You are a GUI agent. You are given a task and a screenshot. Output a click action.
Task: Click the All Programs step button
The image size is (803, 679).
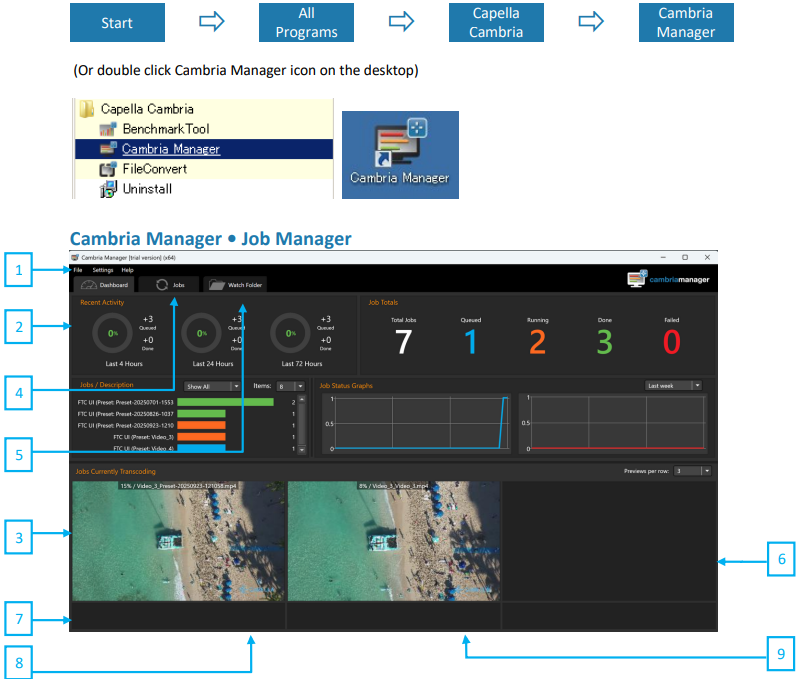tap(306, 23)
